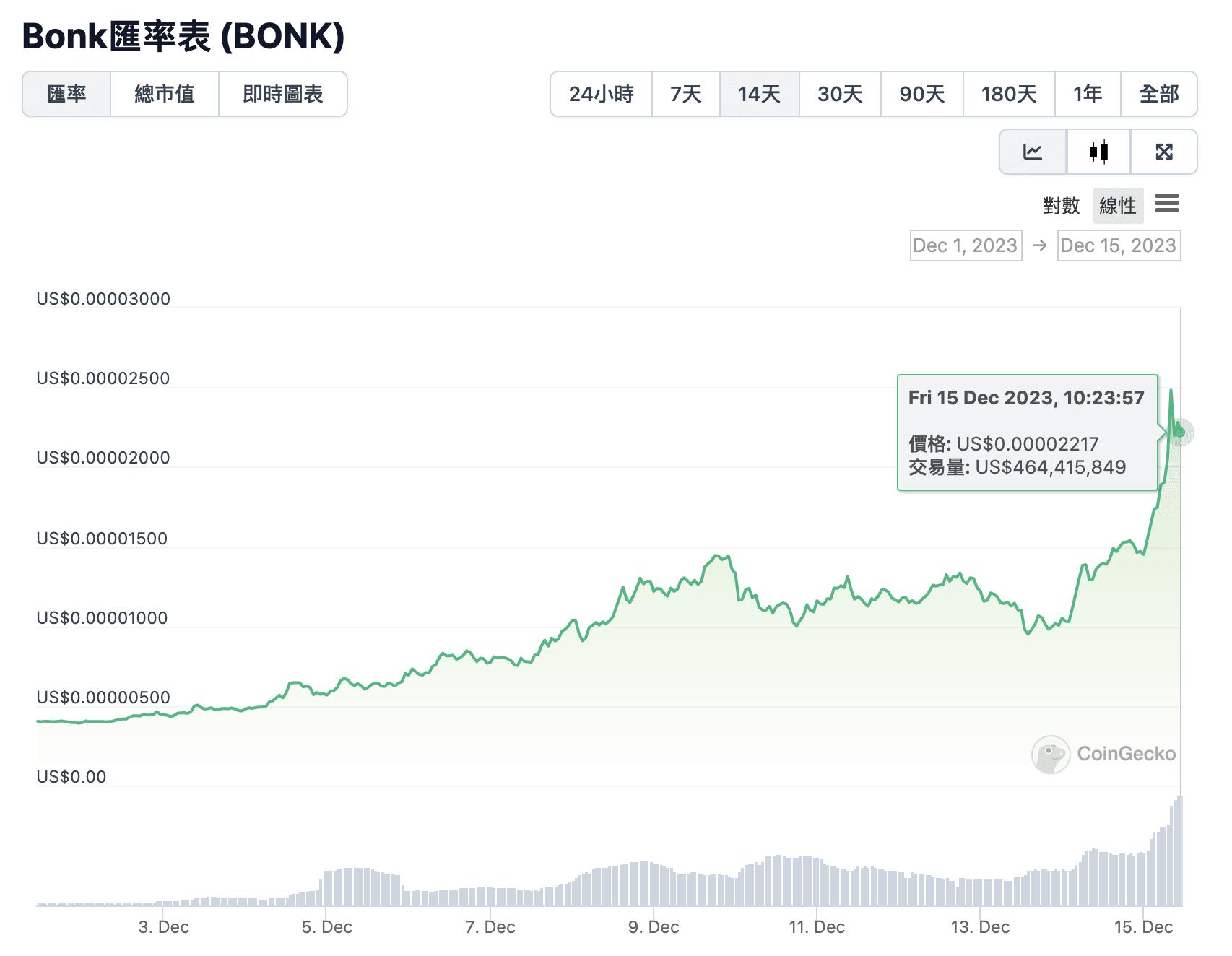
Task: Keep 線性 scale enabled
Action: [x=1118, y=206]
